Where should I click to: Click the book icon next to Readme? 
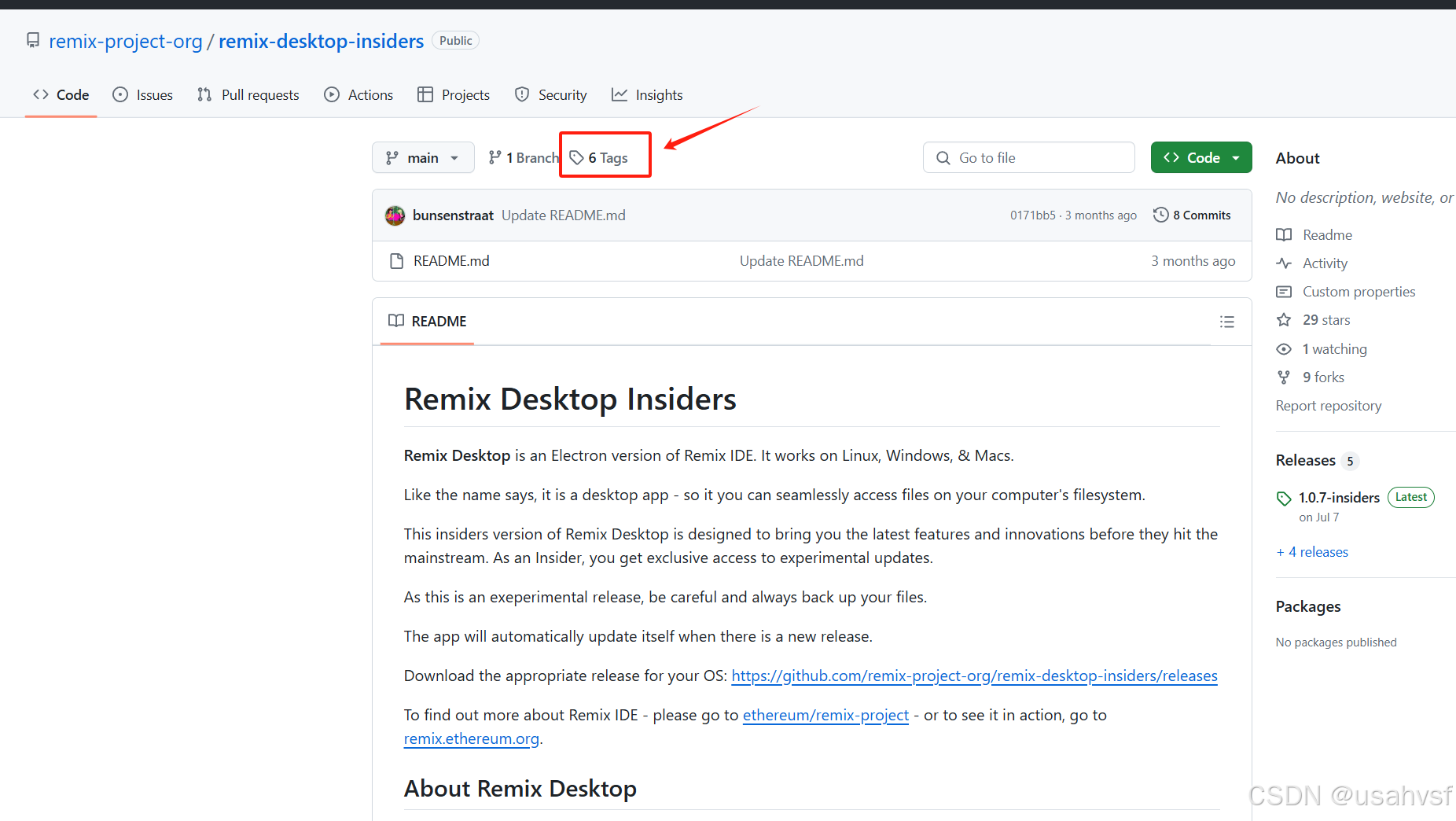(x=1284, y=234)
